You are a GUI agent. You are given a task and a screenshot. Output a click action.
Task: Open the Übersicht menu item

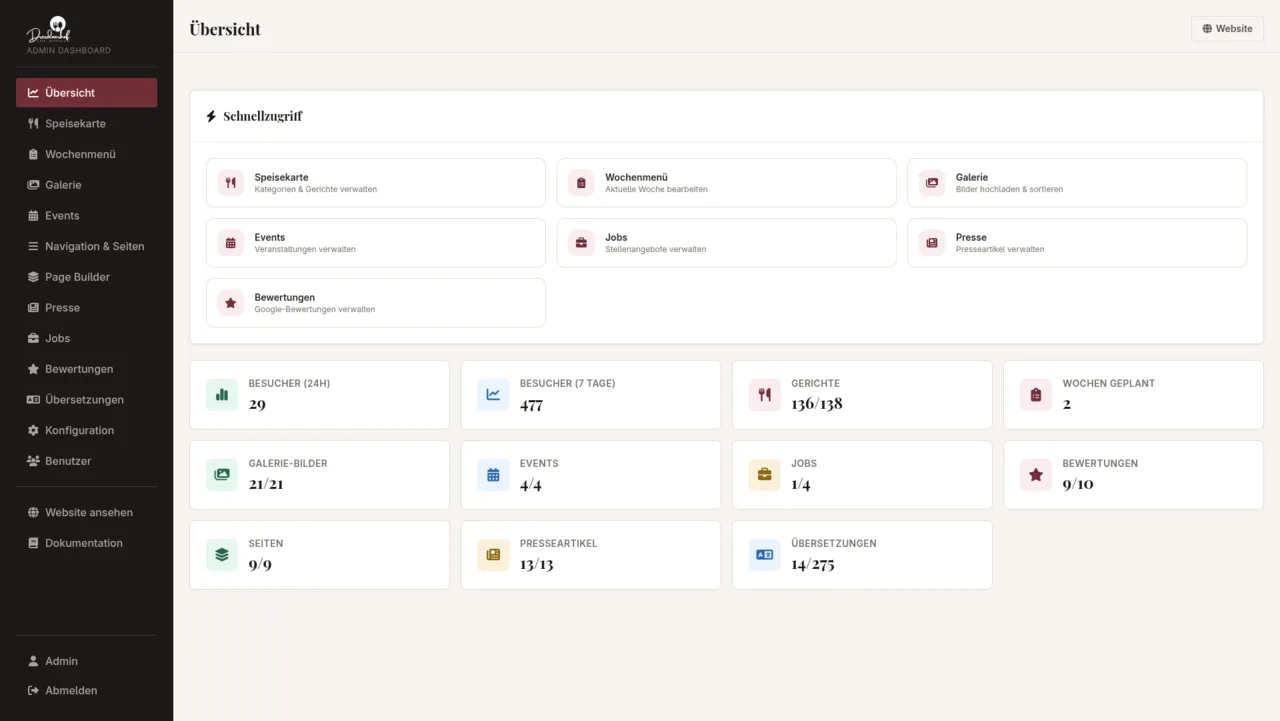click(x=86, y=93)
